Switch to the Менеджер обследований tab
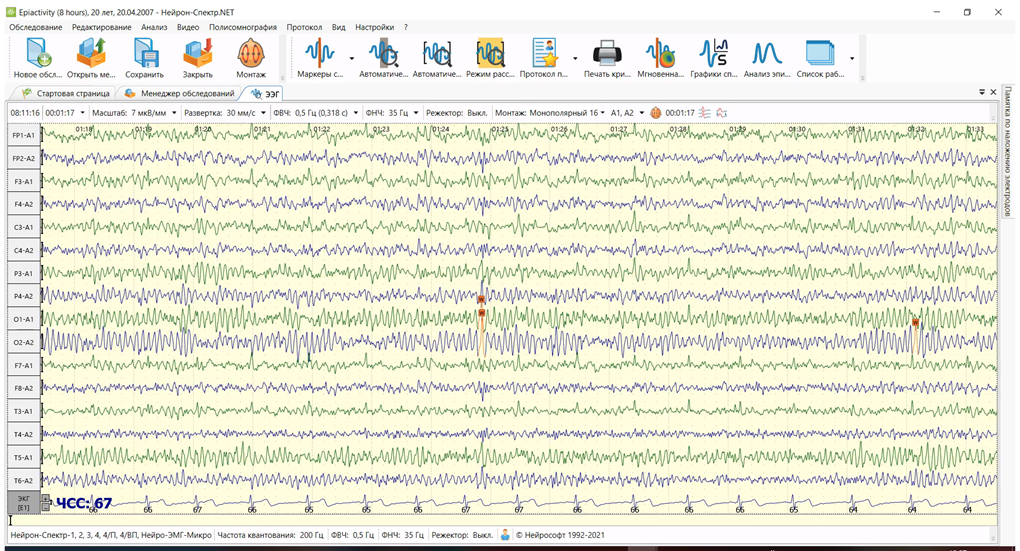 pos(180,94)
